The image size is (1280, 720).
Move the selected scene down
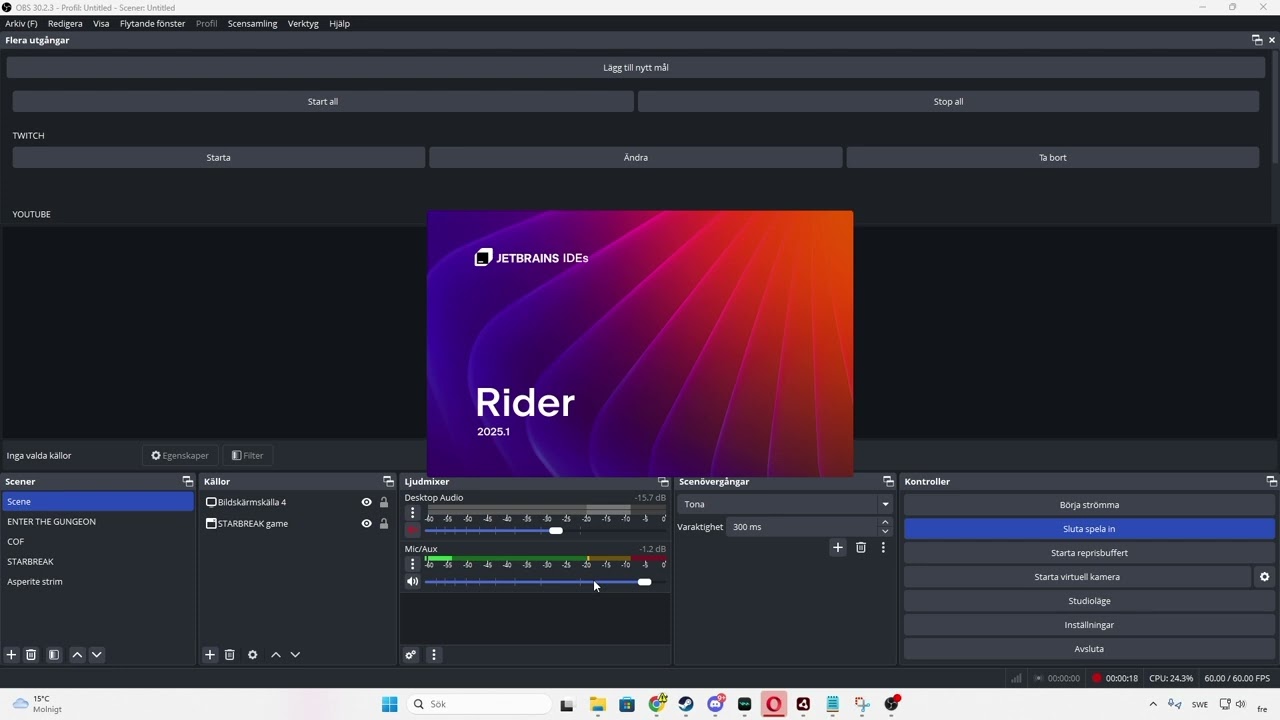[x=97, y=655]
